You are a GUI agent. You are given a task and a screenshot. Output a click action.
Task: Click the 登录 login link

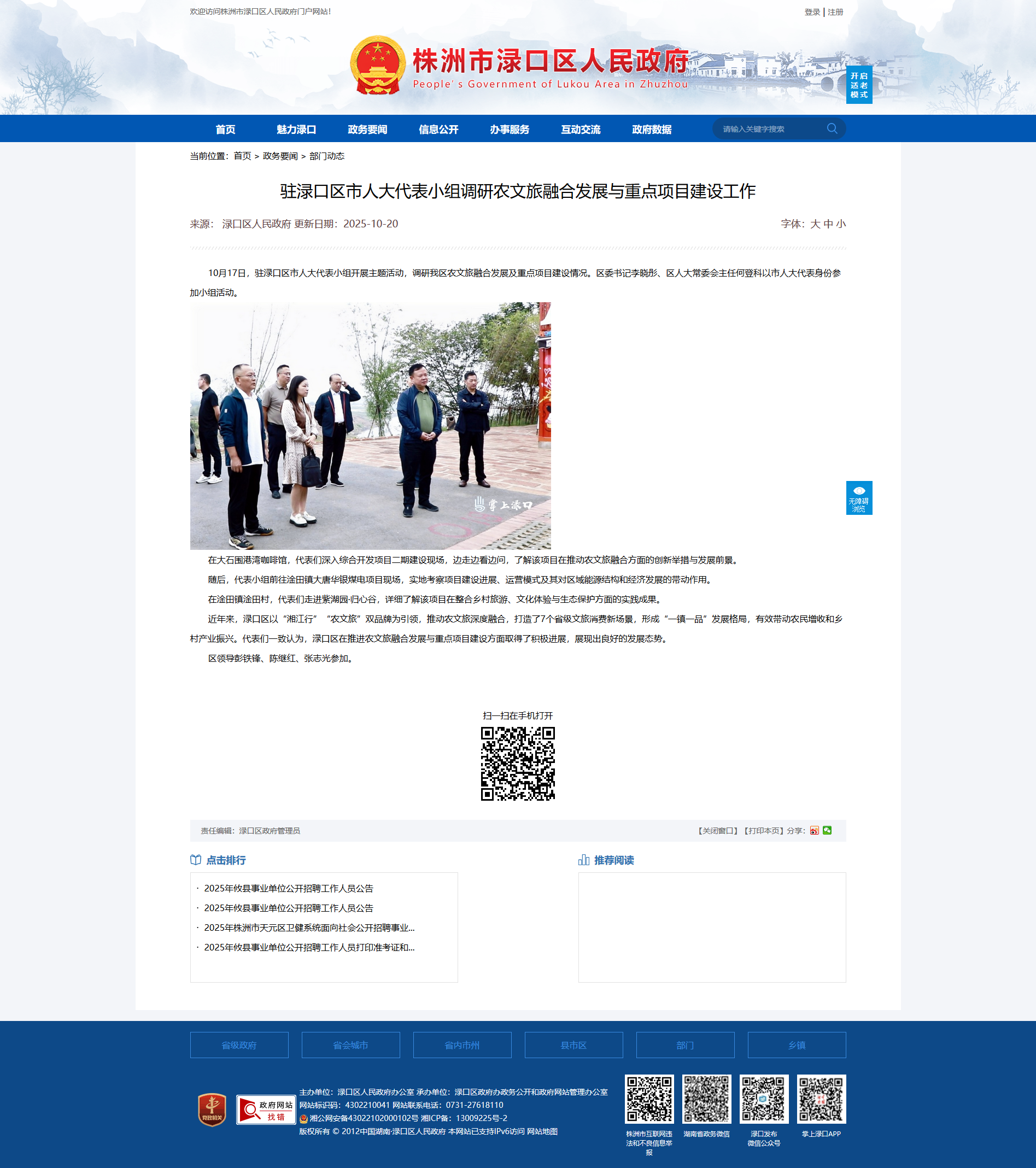click(x=811, y=12)
